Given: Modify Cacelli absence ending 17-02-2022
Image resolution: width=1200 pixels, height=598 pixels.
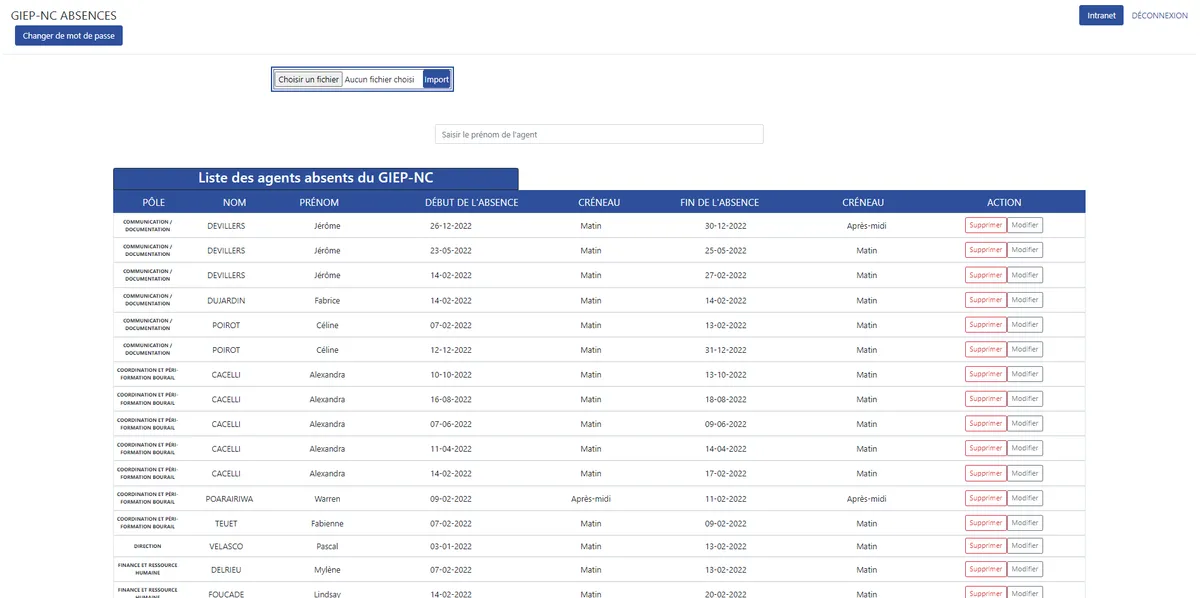Looking at the screenshot, I should (x=1025, y=473).
